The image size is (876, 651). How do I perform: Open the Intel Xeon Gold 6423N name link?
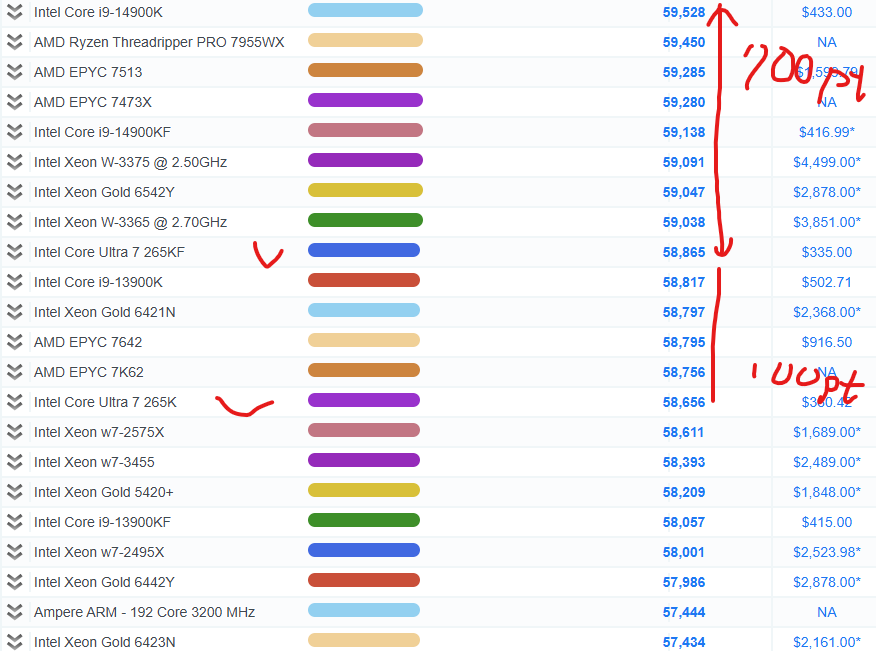[x=104, y=642]
